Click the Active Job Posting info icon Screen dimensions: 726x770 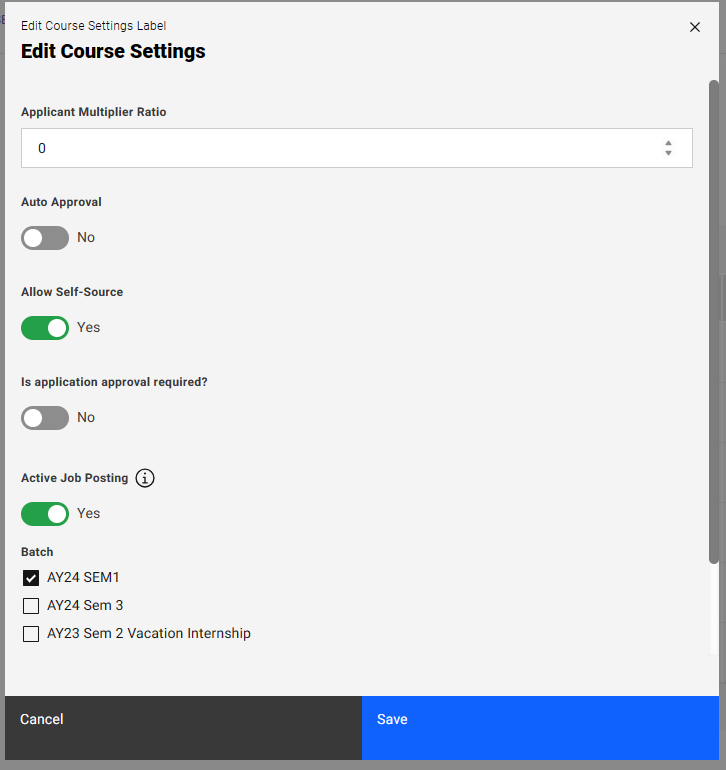[145, 478]
